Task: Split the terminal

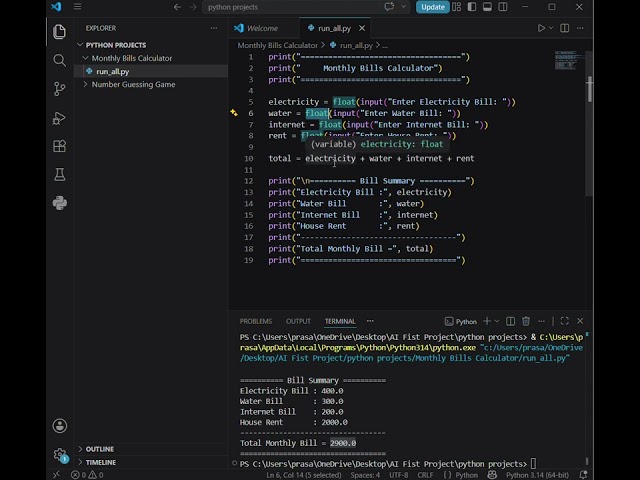Action: (x=510, y=321)
